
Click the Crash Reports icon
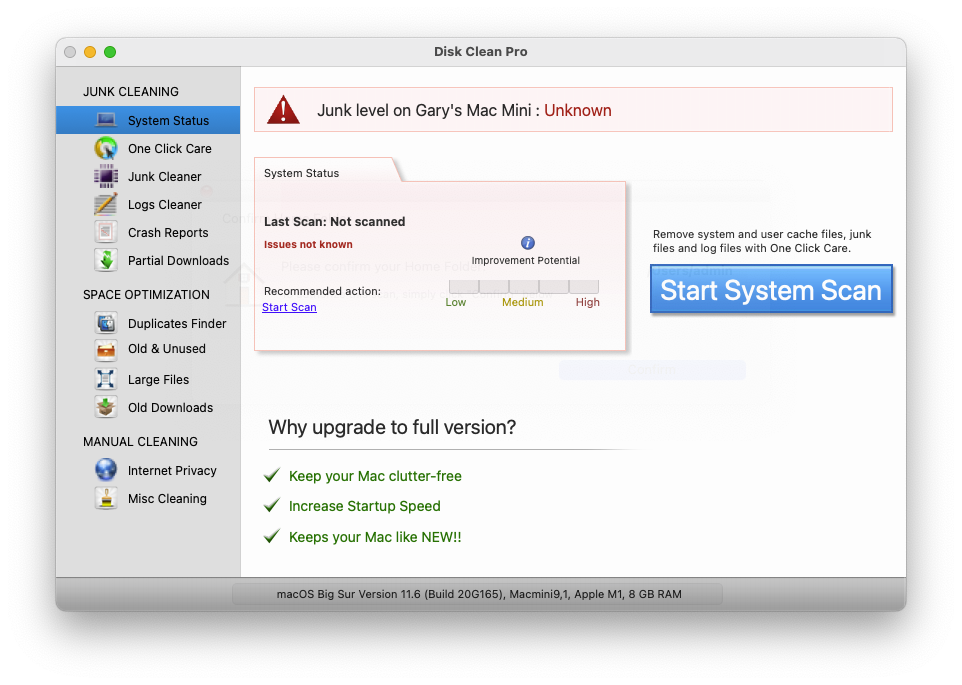(x=106, y=232)
